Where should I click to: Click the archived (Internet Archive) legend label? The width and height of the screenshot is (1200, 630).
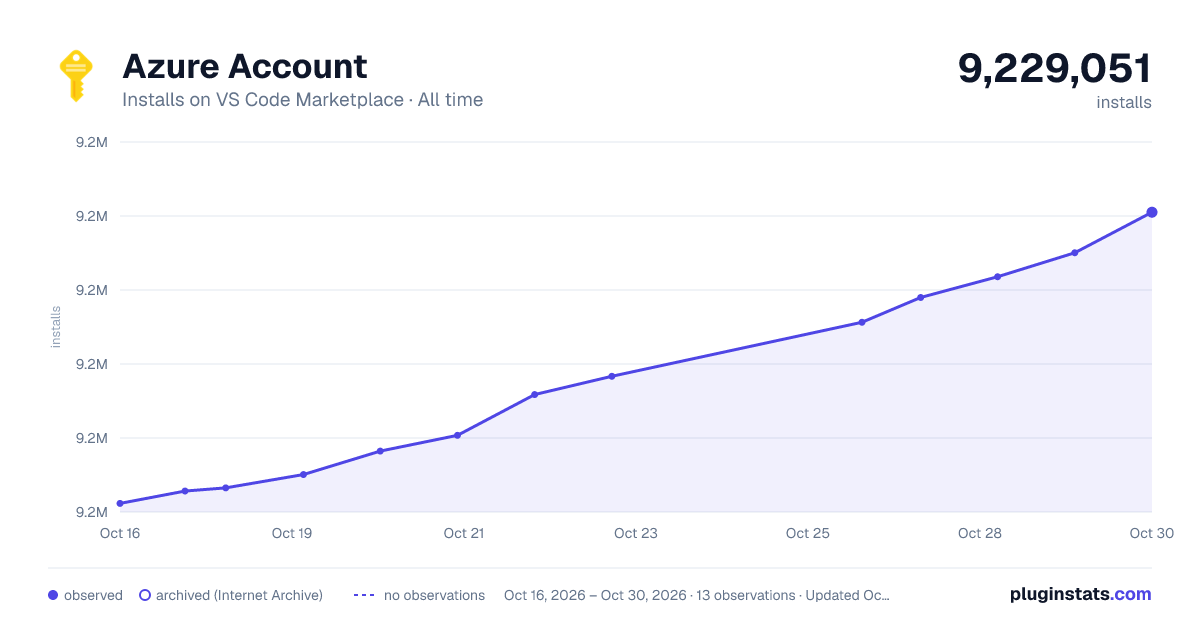point(239,595)
